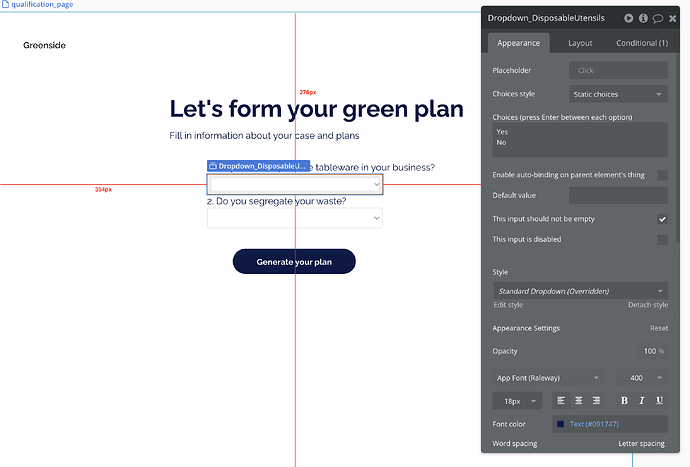The width and height of the screenshot is (690, 467).
Task: Select the Do you segregate your waste question
Action: tap(276, 201)
